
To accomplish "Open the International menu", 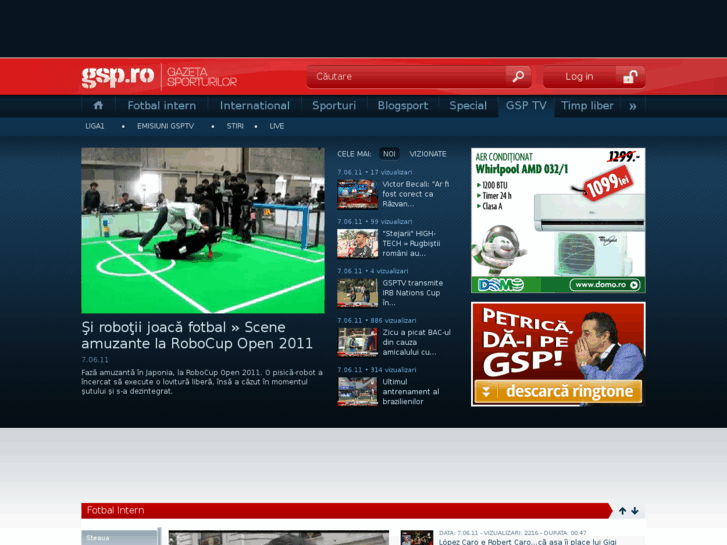I will pos(255,106).
